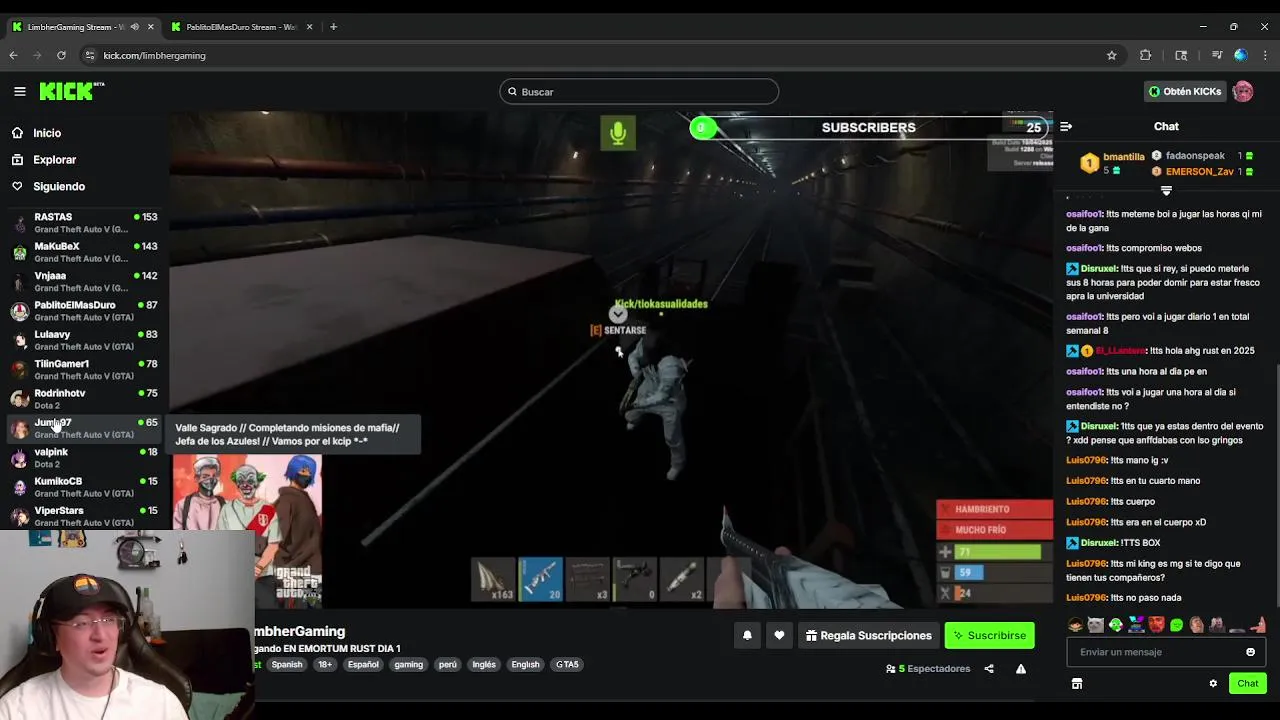1280x720 pixels.
Task: Click the green Suscribirse button
Action: 990,636
